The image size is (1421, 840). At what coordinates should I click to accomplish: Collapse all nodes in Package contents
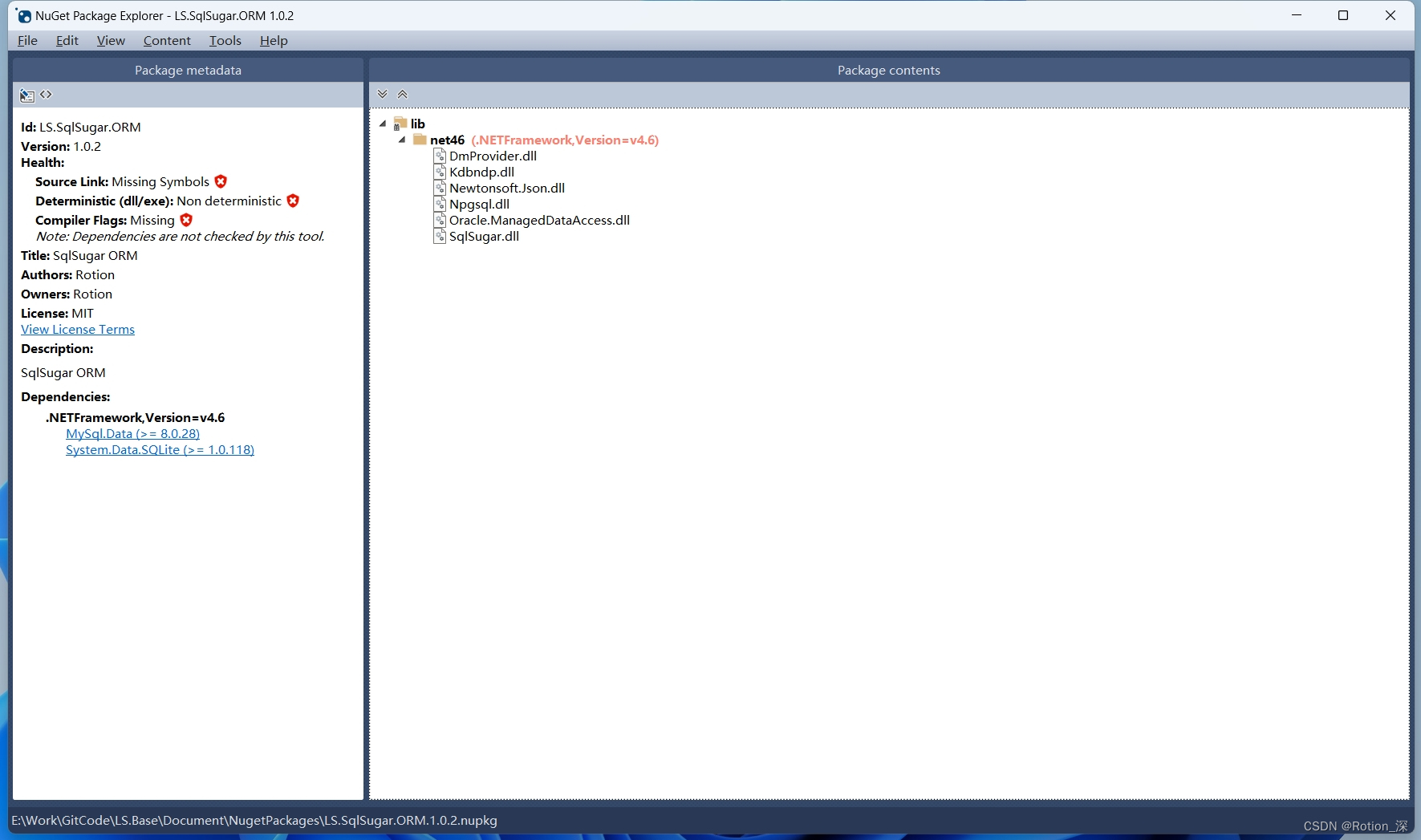coord(402,94)
